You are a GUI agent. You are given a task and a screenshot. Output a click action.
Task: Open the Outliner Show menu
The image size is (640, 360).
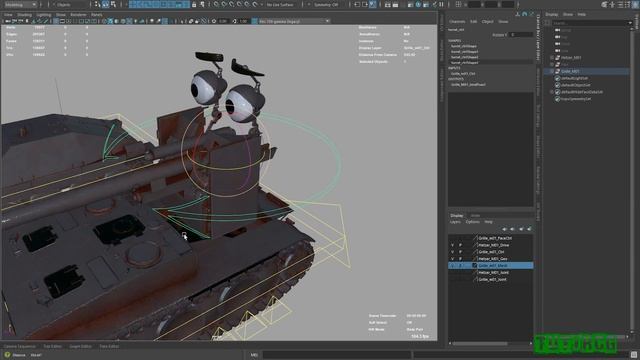tap(567, 14)
